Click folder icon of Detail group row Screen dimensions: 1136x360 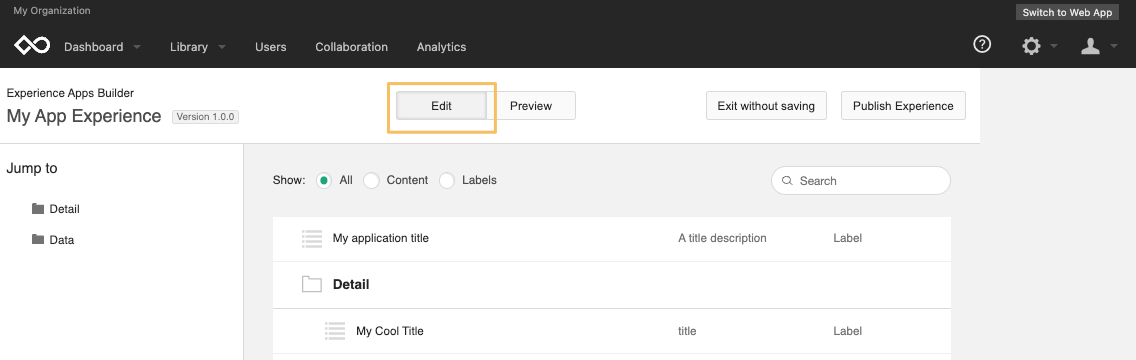(x=312, y=284)
